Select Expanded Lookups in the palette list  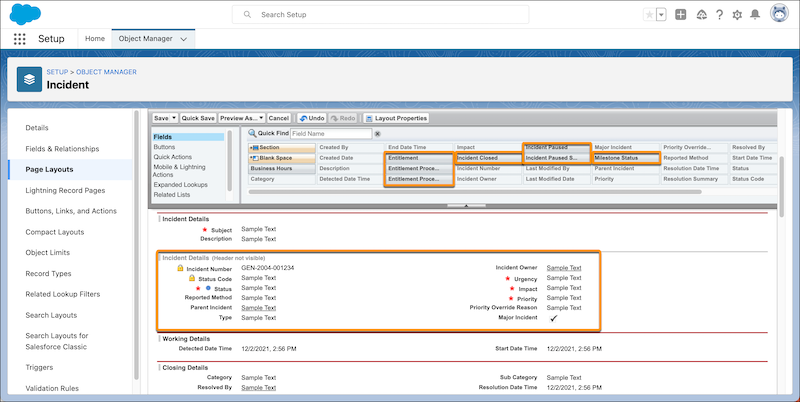(180, 185)
